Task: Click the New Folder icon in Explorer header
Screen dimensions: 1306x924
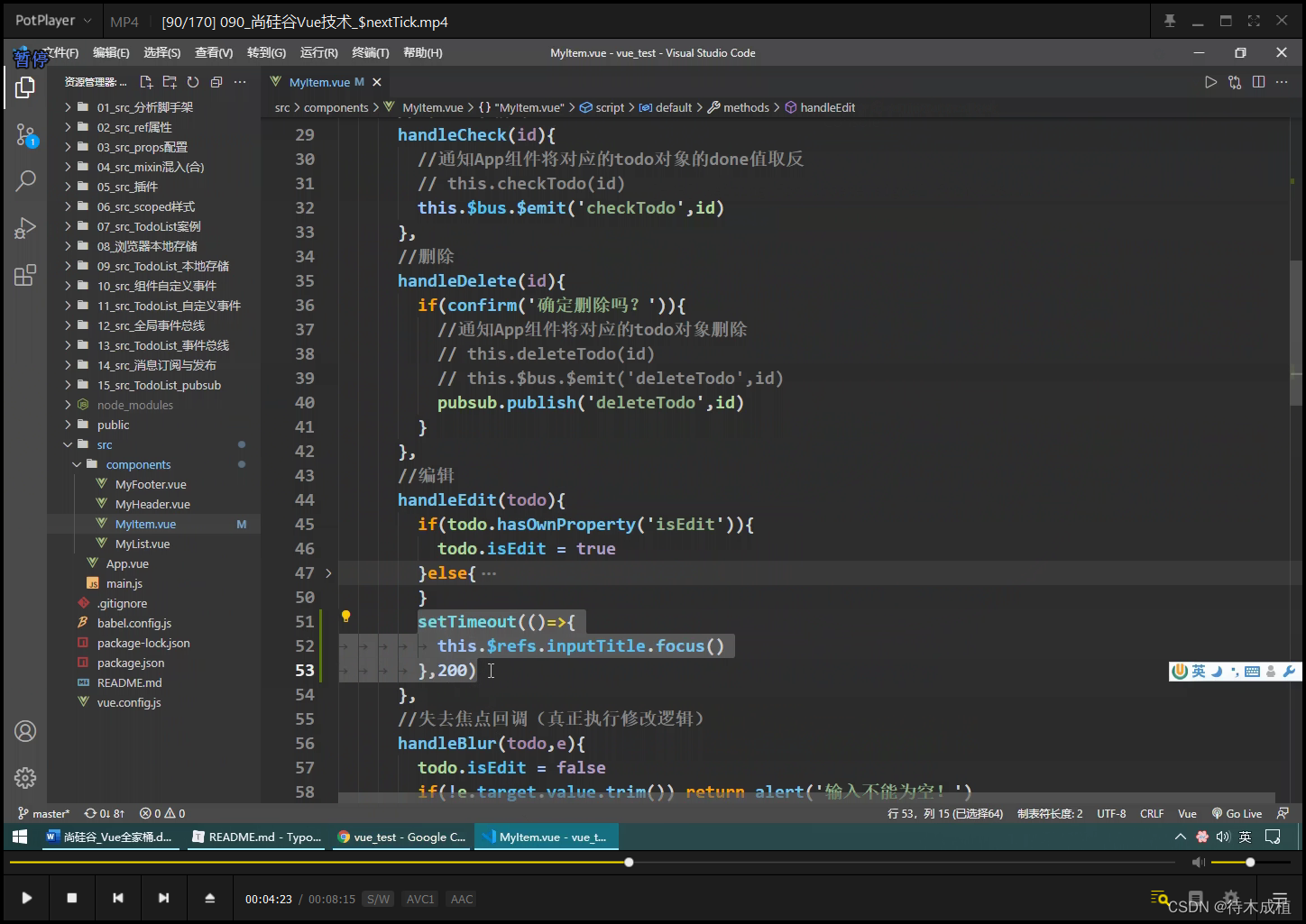Action: point(170,82)
